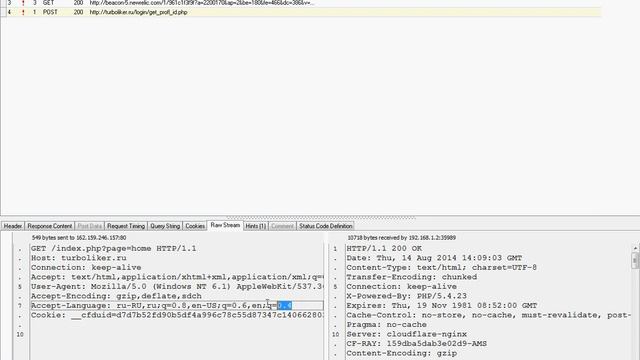
Task: Click the 'Expires: Thu, 19 Nov 1981' line
Action: [x=442, y=305]
